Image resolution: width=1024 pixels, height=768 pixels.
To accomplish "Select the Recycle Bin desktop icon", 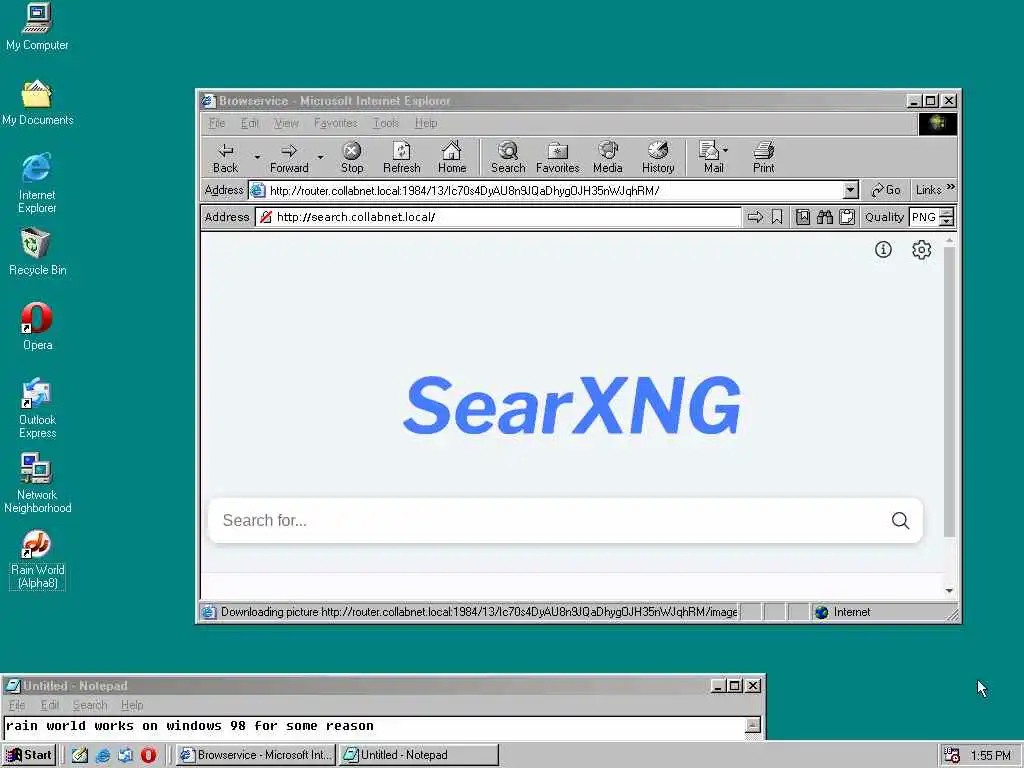I will pyautogui.click(x=37, y=252).
